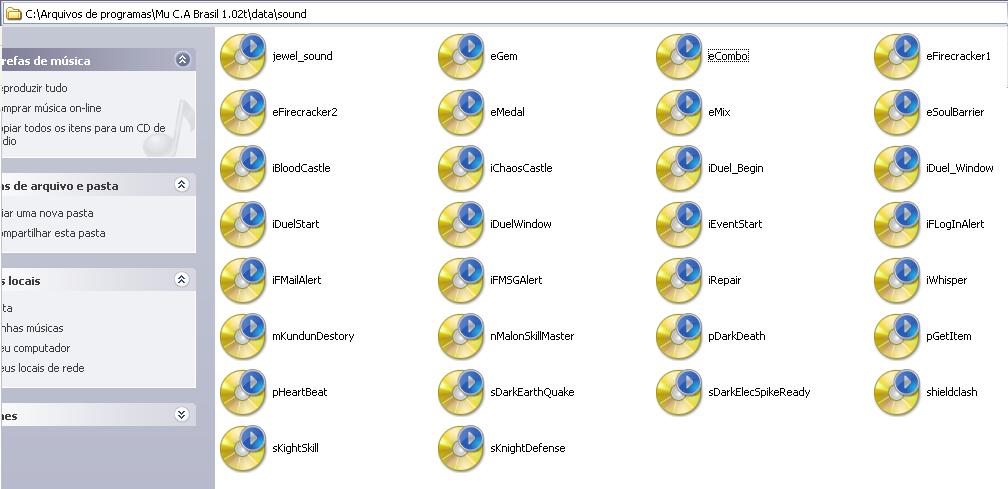
Task: Click the sDarkElecSpikeReady file icon
Action: coord(678,392)
